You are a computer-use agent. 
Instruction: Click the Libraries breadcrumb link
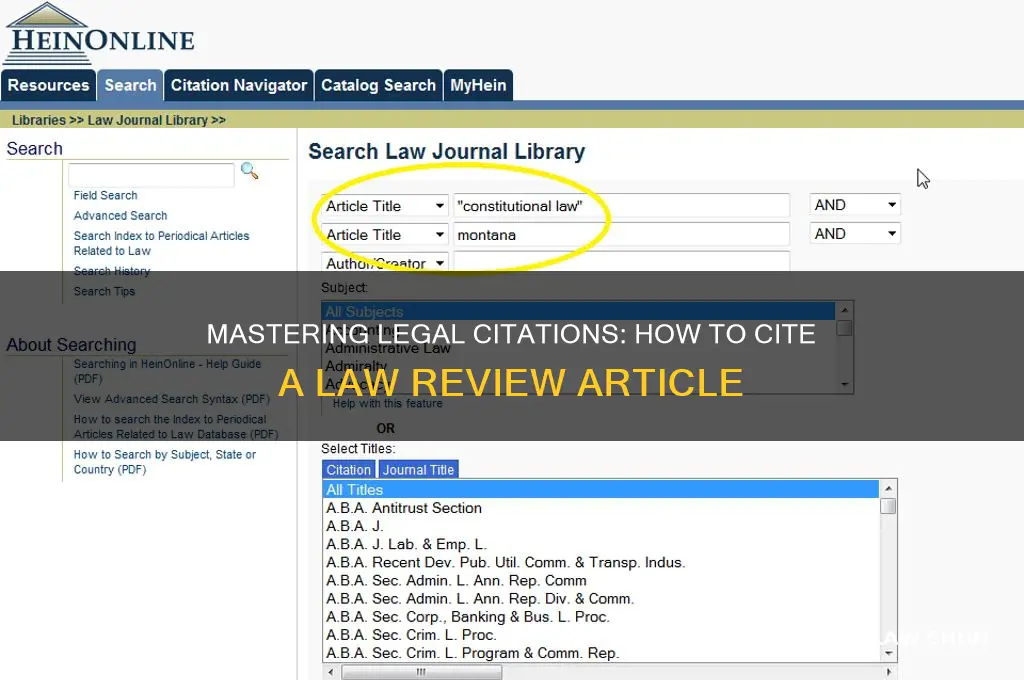coord(39,120)
